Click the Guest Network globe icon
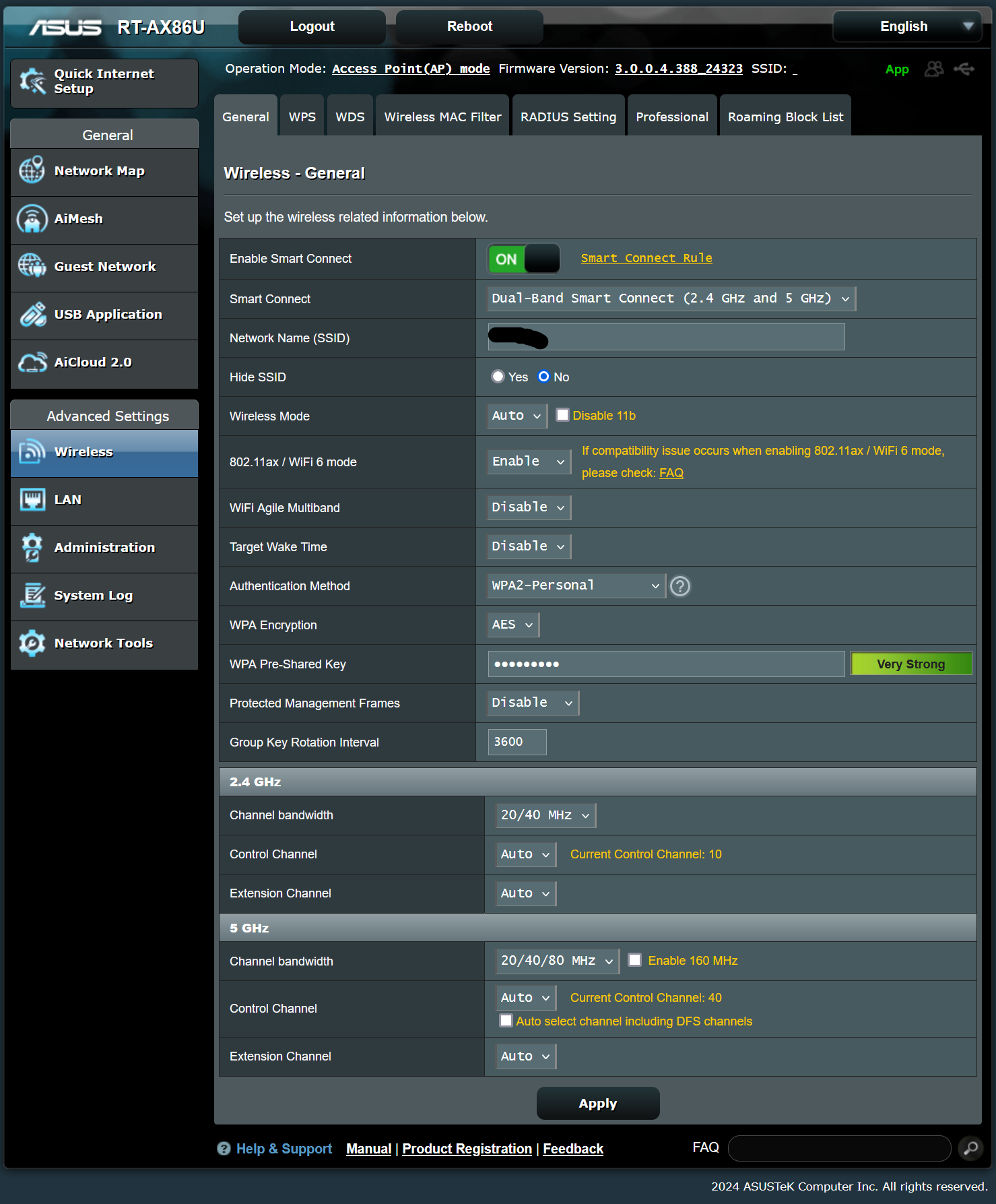The height and width of the screenshot is (1204, 996). pyautogui.click(x=32, y=266)
